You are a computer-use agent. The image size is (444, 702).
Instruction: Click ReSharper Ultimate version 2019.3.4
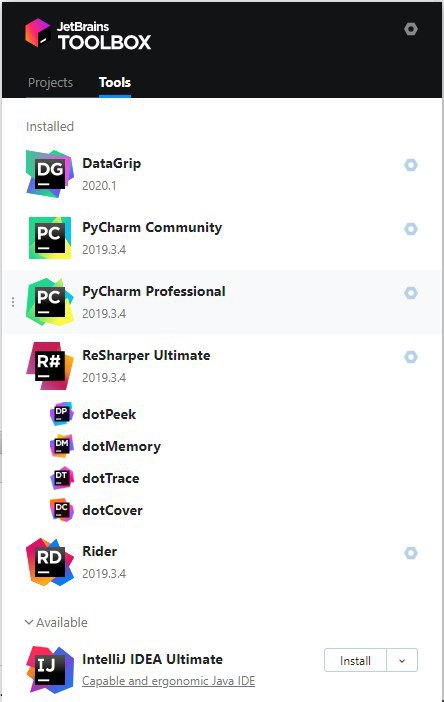(104, 378)
